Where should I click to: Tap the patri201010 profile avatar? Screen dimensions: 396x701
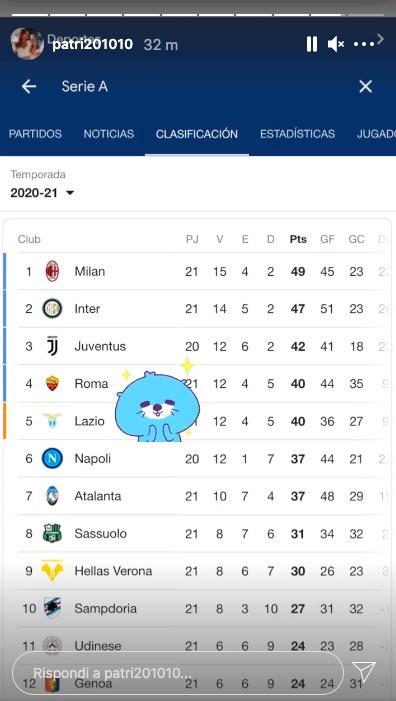click(27, 43)
